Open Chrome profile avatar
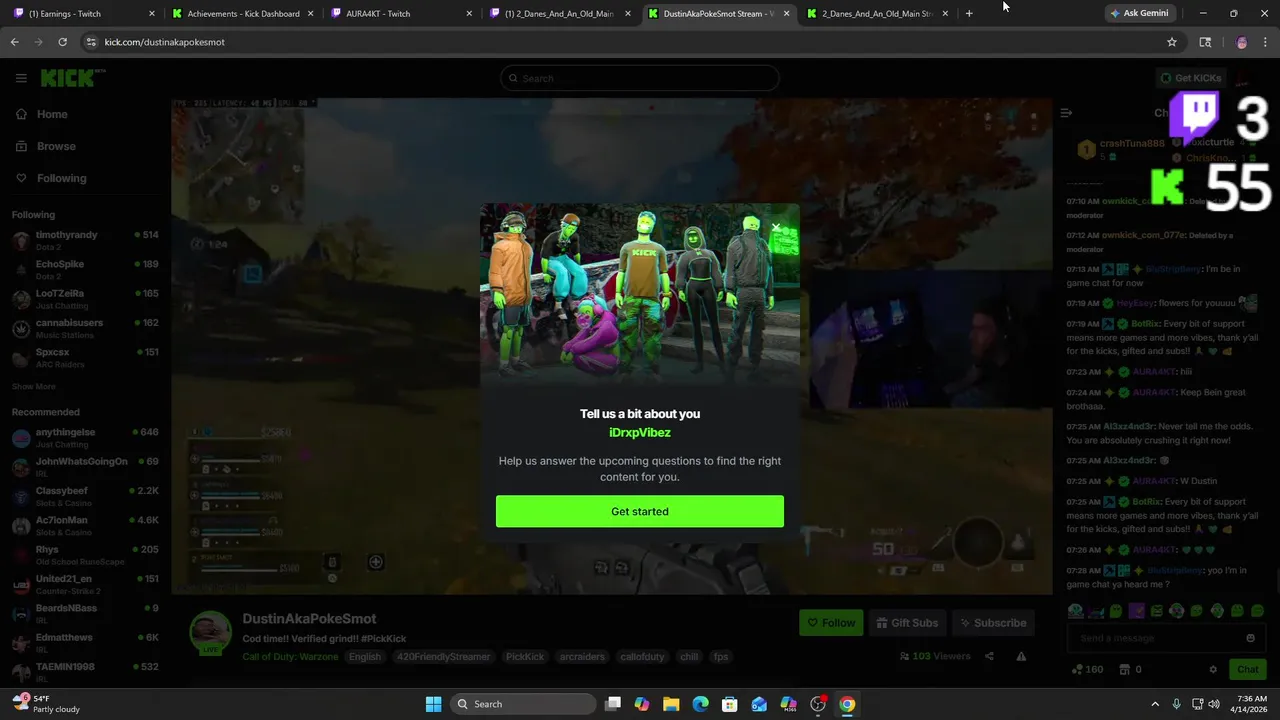 tap(1241, 42)
